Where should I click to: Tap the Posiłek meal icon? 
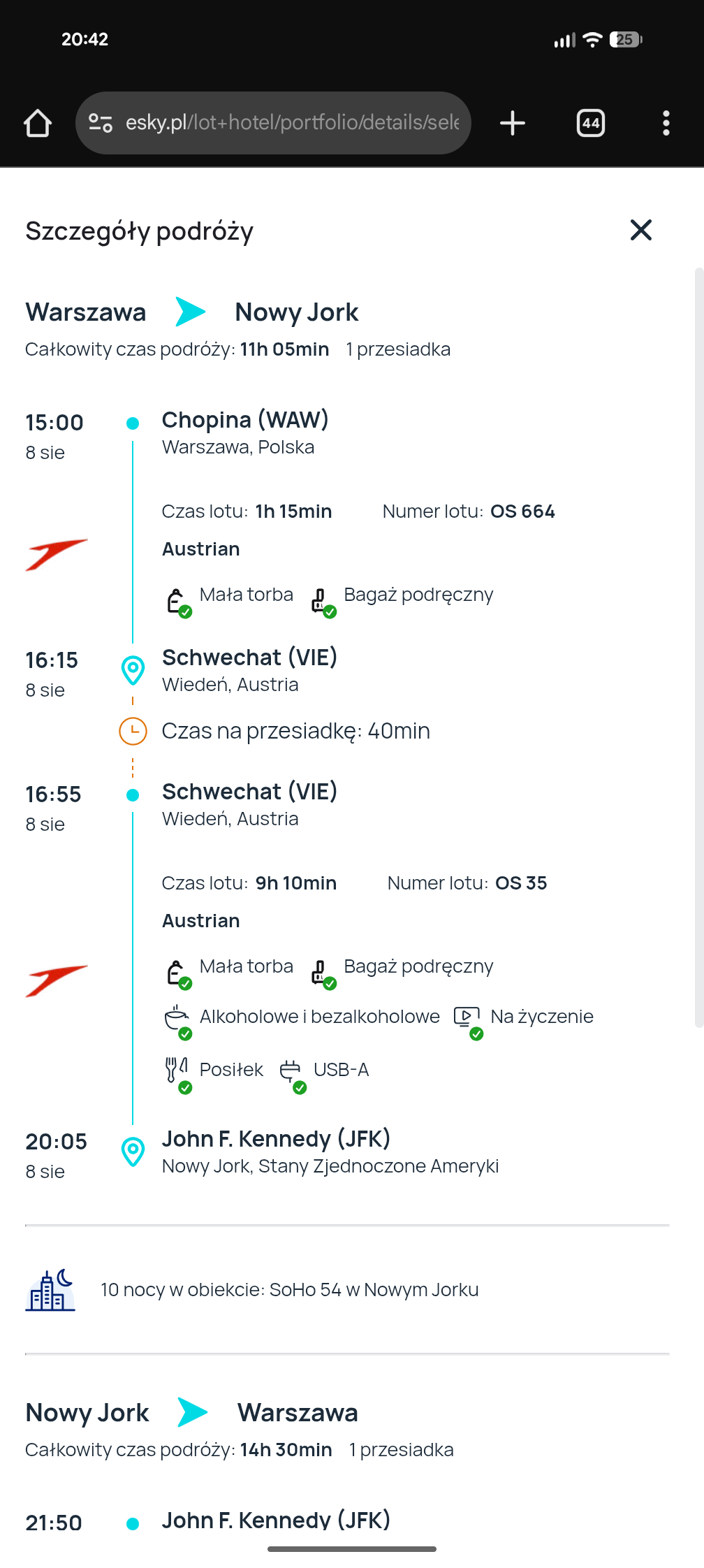[177, 1072]
